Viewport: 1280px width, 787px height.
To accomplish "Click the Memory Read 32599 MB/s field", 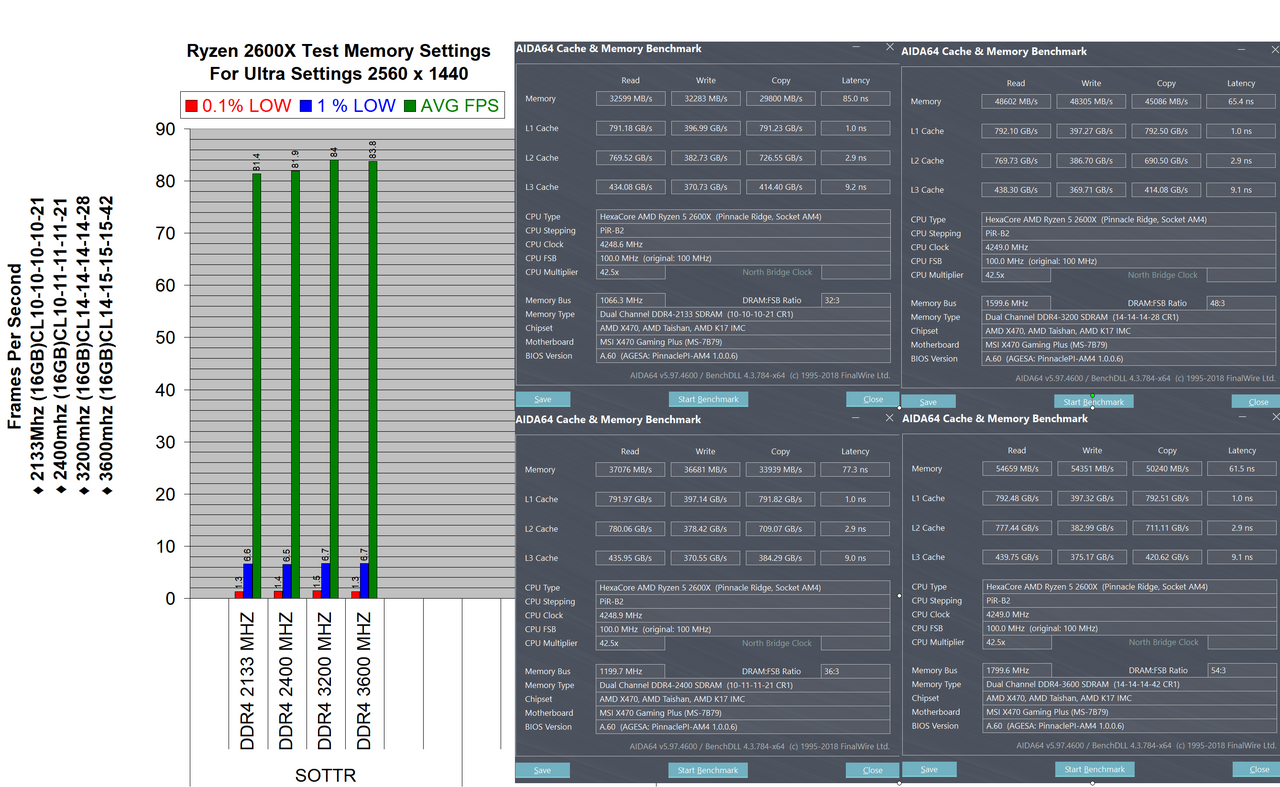I will pos(630,99).
